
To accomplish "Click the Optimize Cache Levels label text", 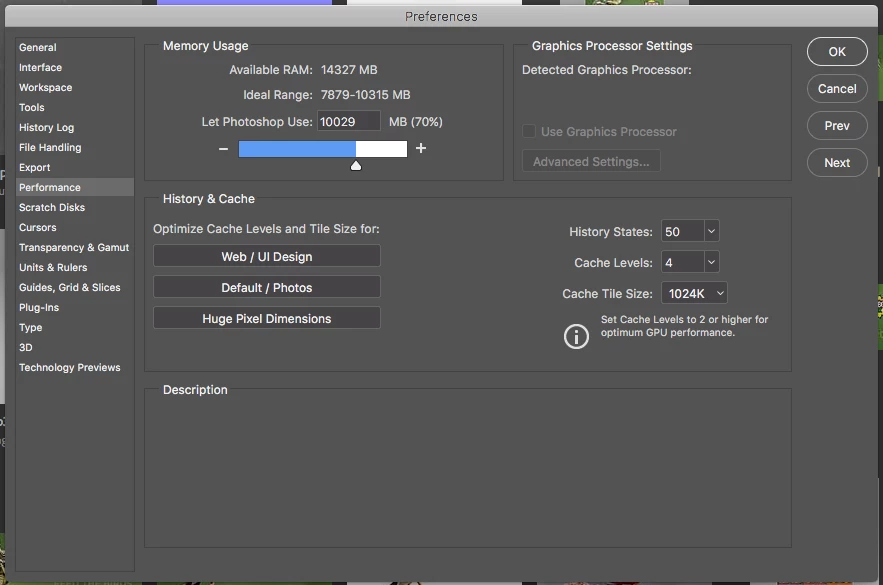I will pyautogui.click(x=266, y=229).
